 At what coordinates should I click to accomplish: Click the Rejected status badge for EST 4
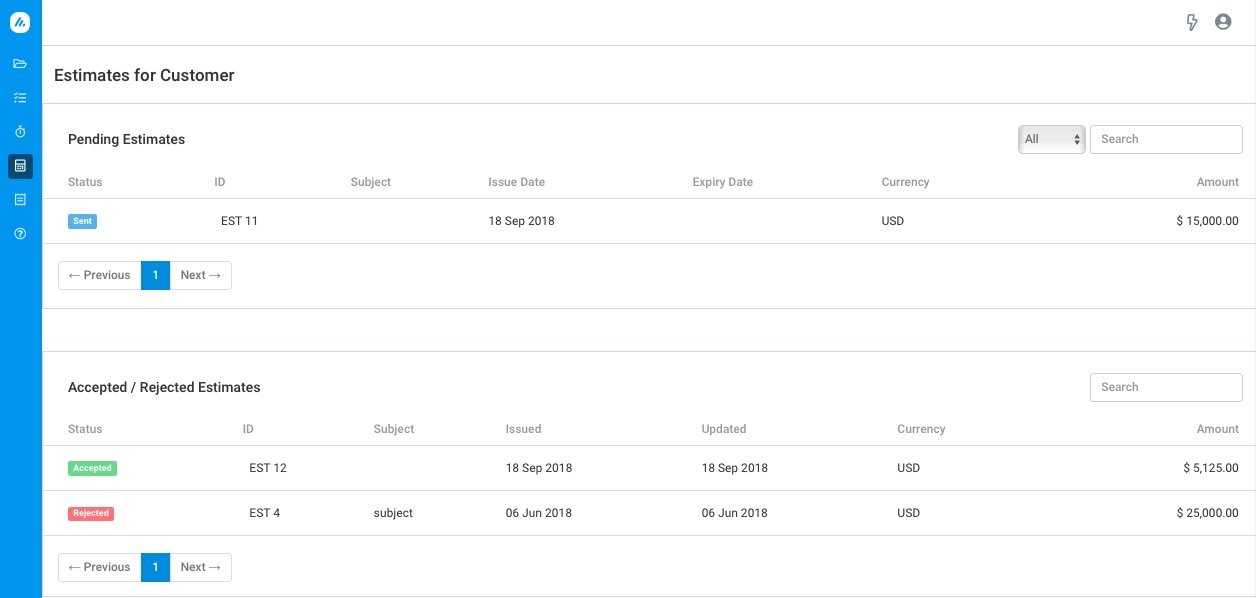coord(91,514)
